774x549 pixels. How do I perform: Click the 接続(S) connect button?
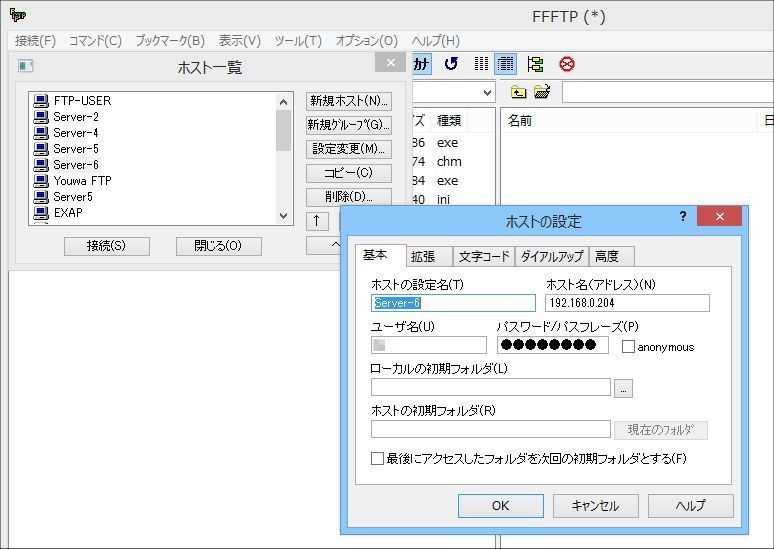click(x=107, y=246)
